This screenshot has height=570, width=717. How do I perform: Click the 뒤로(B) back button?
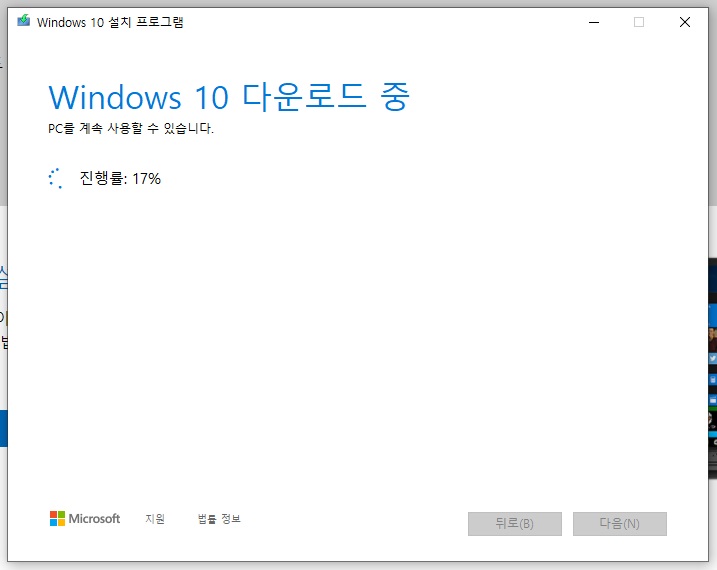[514, 523]
